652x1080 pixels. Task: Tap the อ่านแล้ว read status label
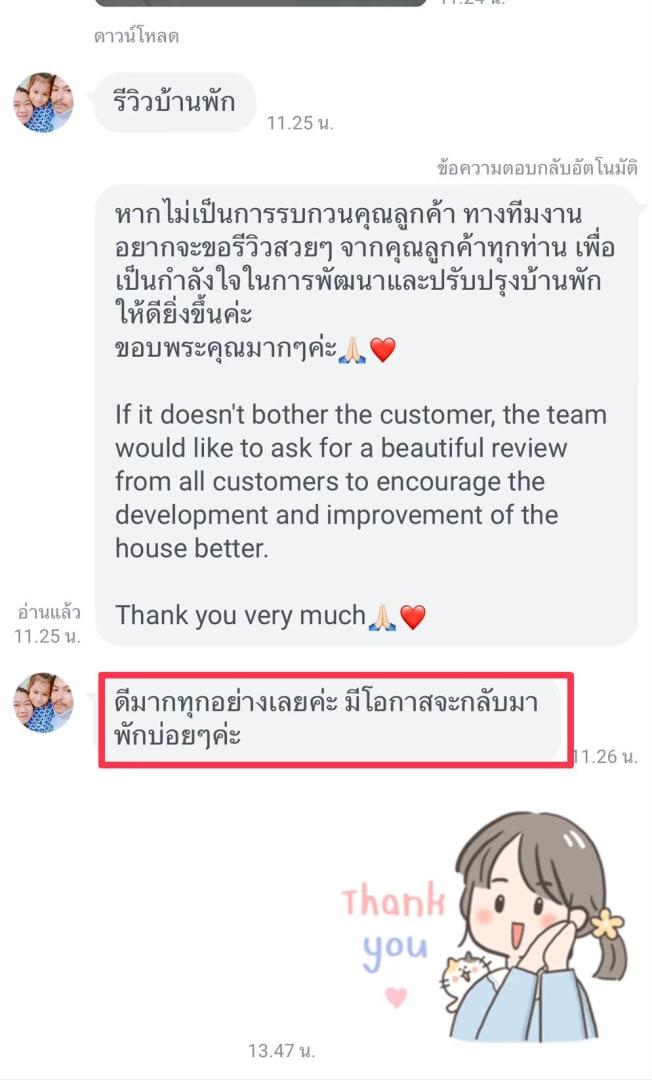point(49,612)
